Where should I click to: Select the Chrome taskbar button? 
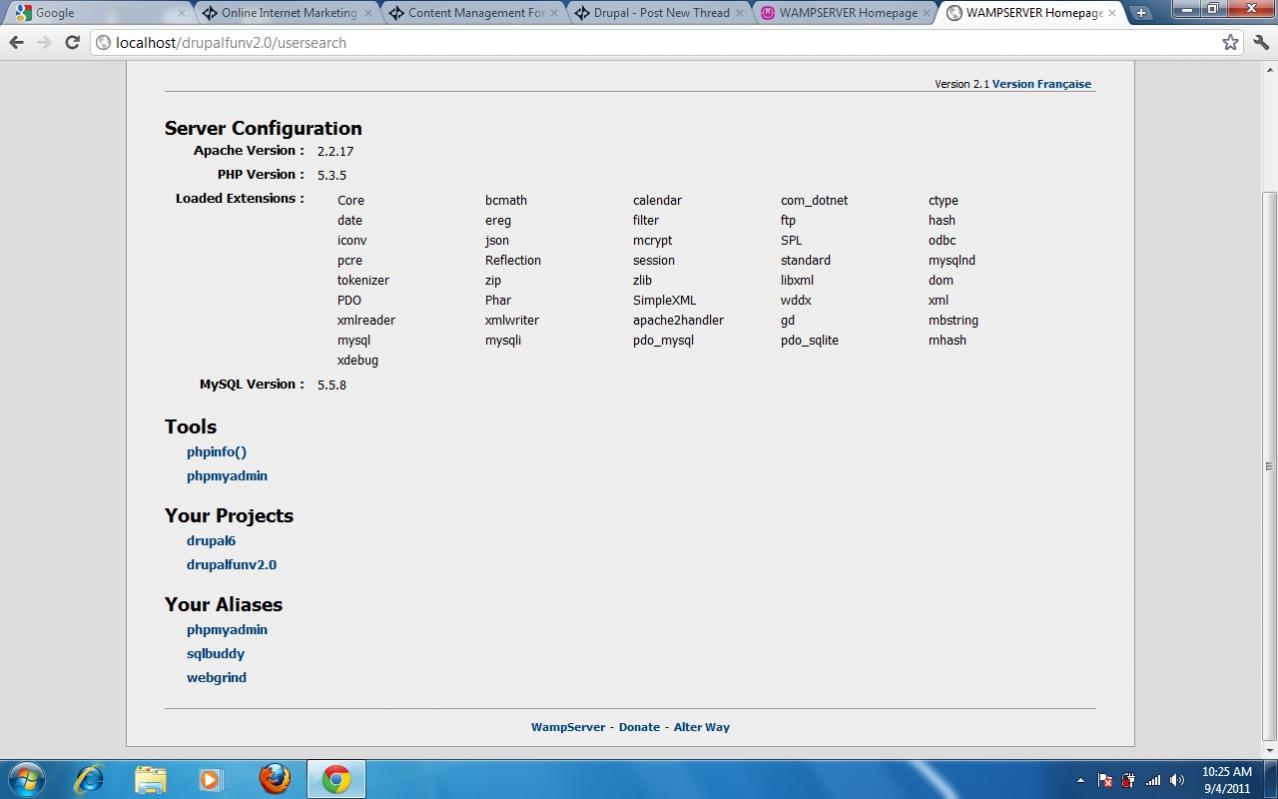pos(336,779)
